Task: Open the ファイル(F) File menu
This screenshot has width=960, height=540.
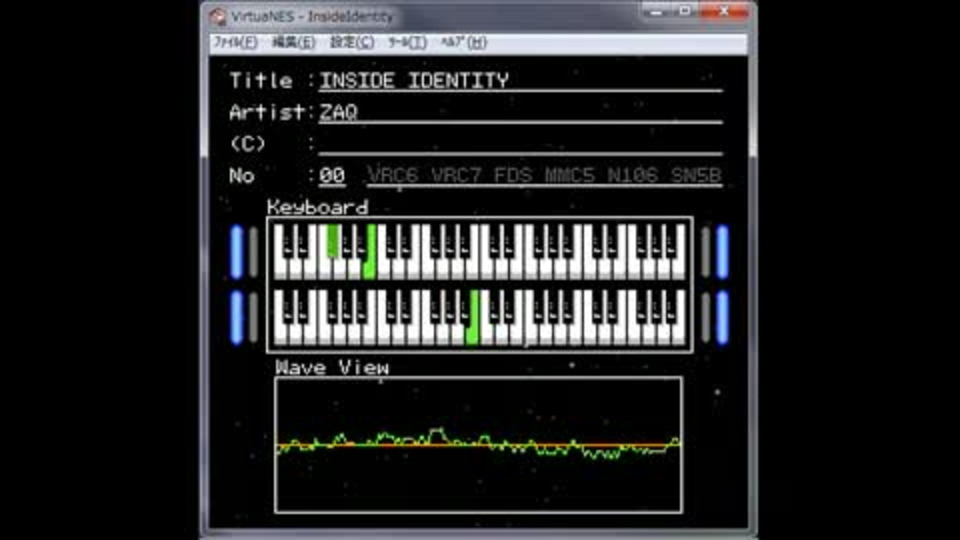Action: [x=234, y=42]
